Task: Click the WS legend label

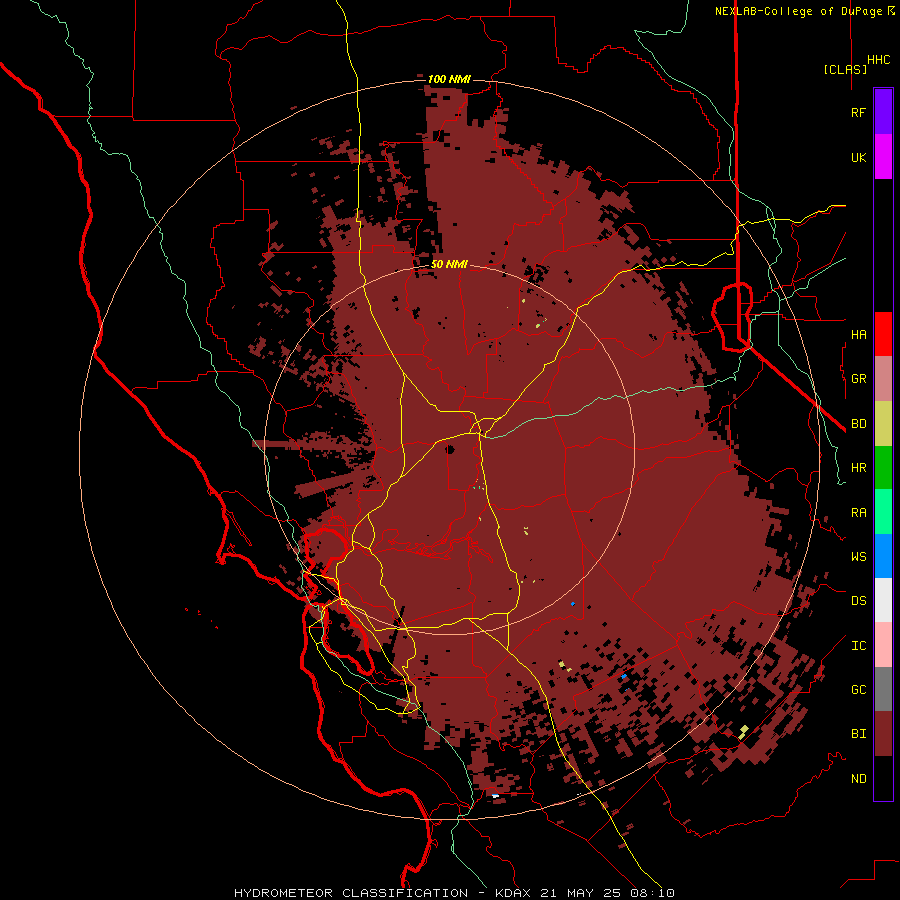Action: pos(858,556)
